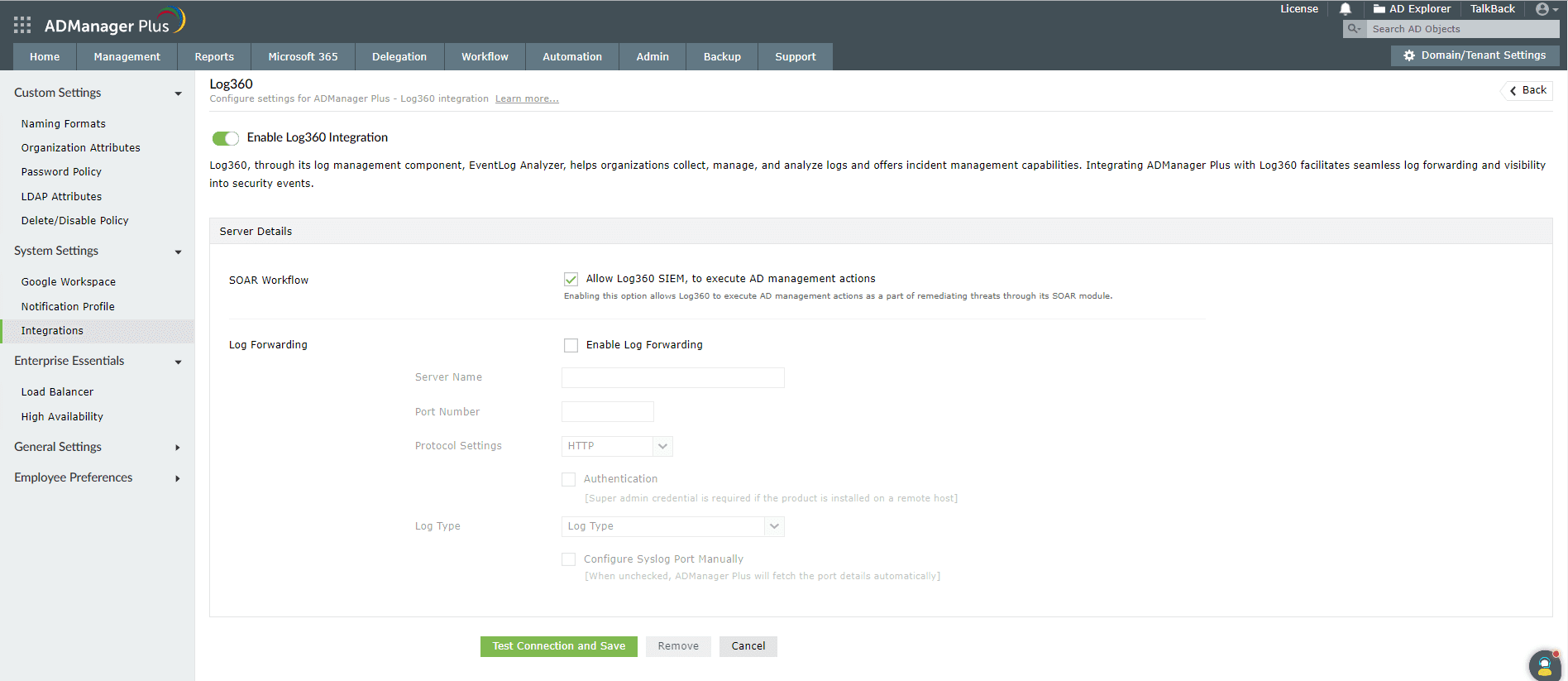
Task: Open the License link
Action: pos(1299,9)
